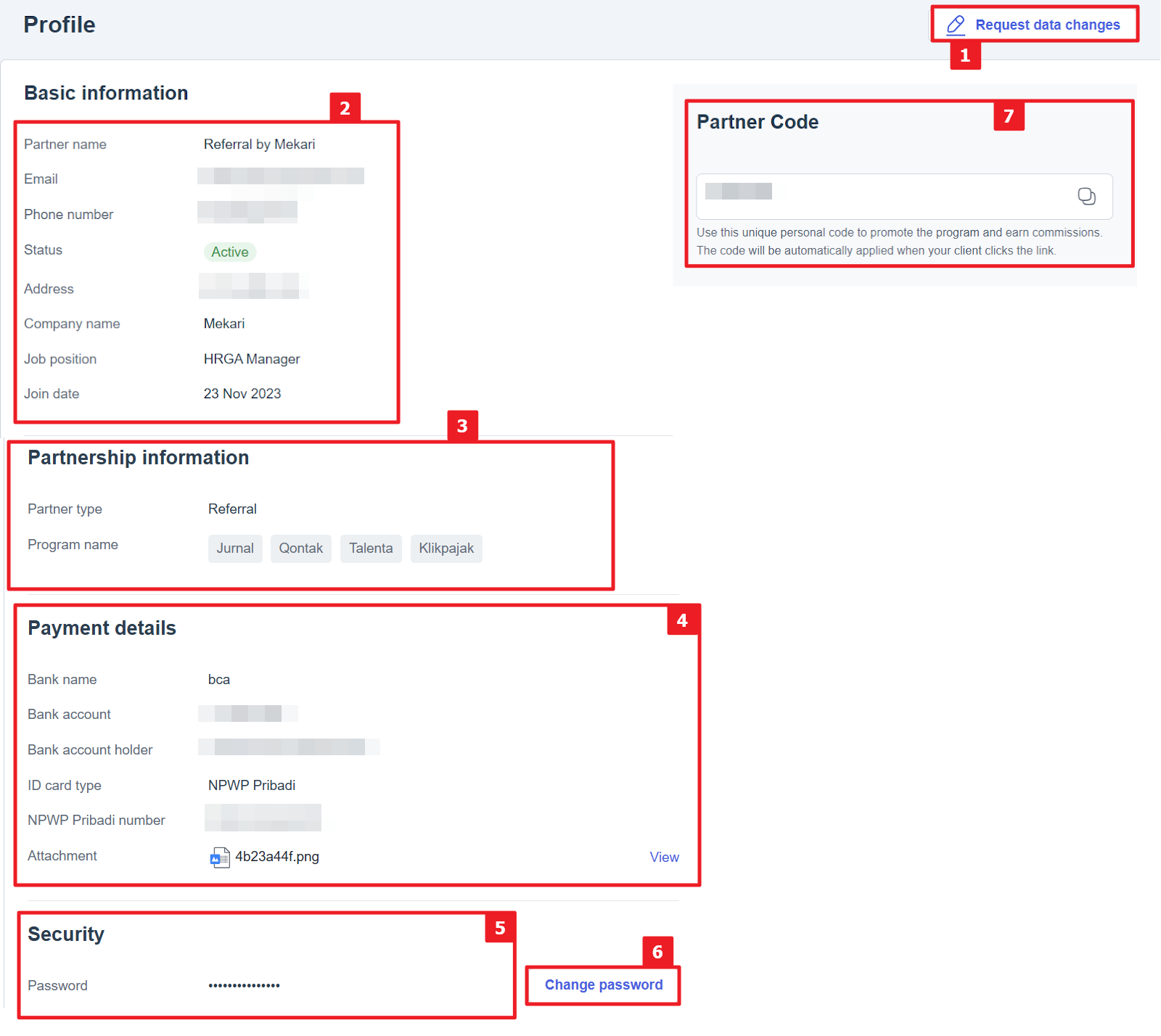
Task: Copy the partner code with the copy icon
Action: 1086,197
